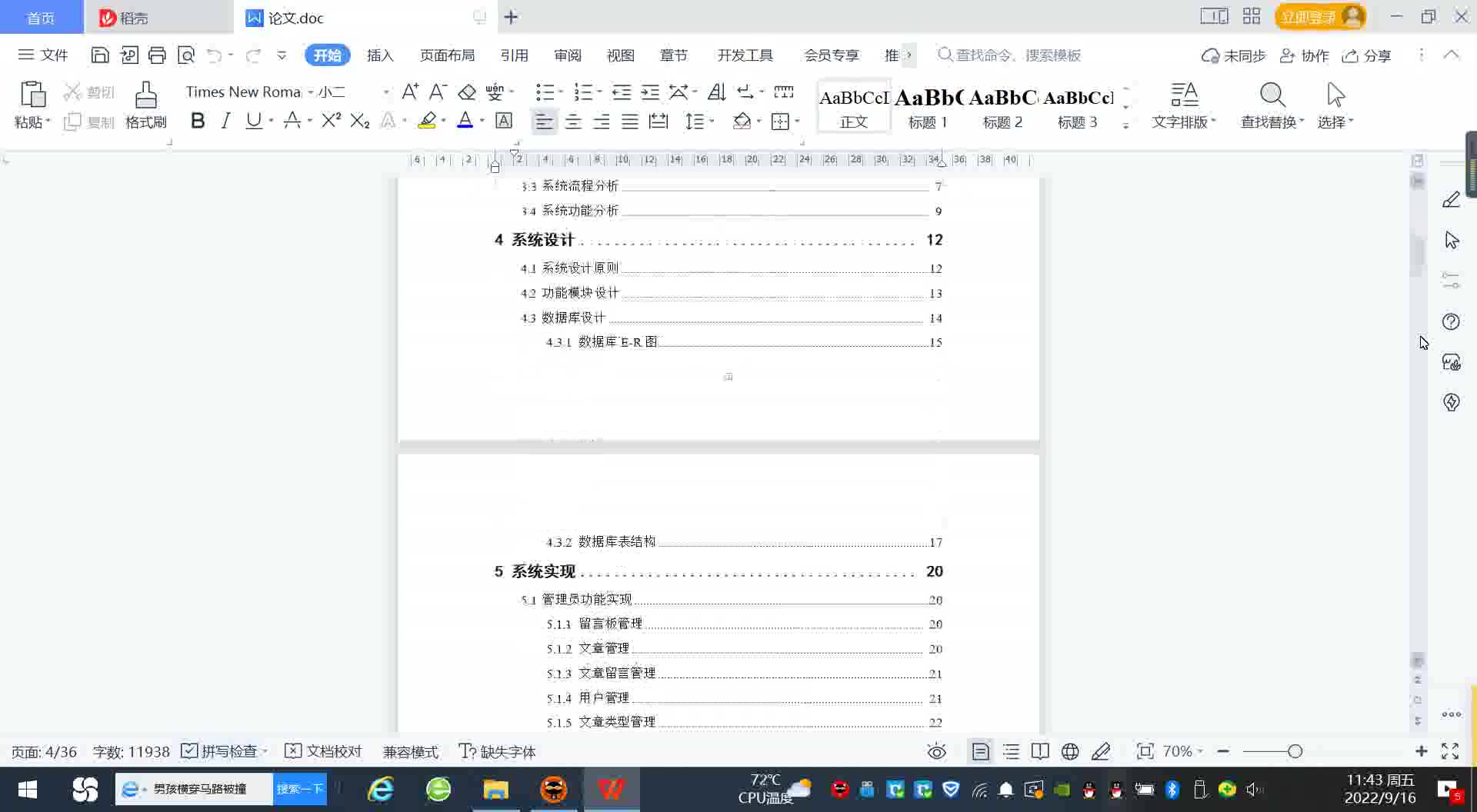This screenshot has width=1477, height=812.
Task: Open the Insert (插入) tab
Action: coord(380,55)
